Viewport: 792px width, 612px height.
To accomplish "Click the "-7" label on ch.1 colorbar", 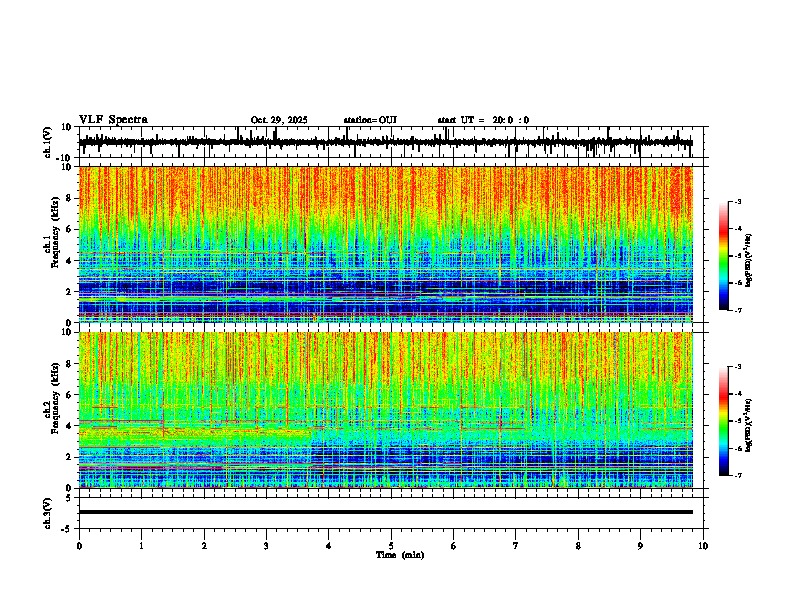I will (737, 310).
